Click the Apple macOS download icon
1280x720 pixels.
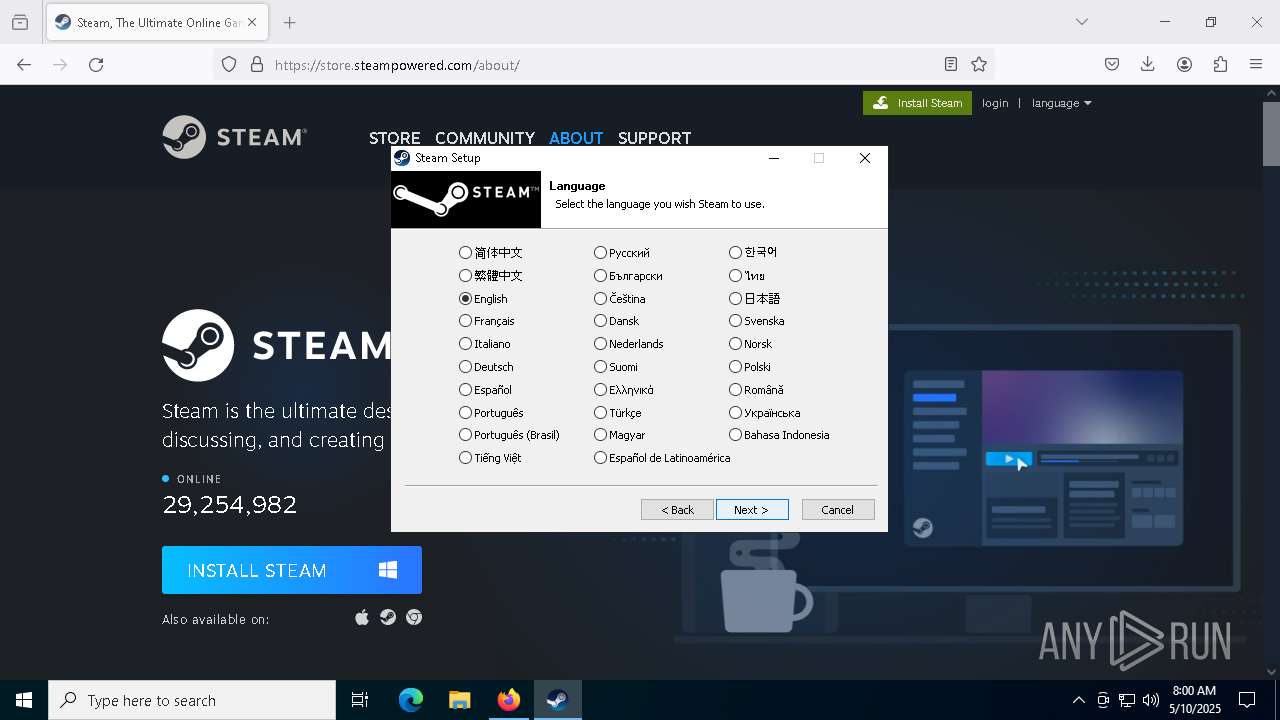[x=362, y=617]
